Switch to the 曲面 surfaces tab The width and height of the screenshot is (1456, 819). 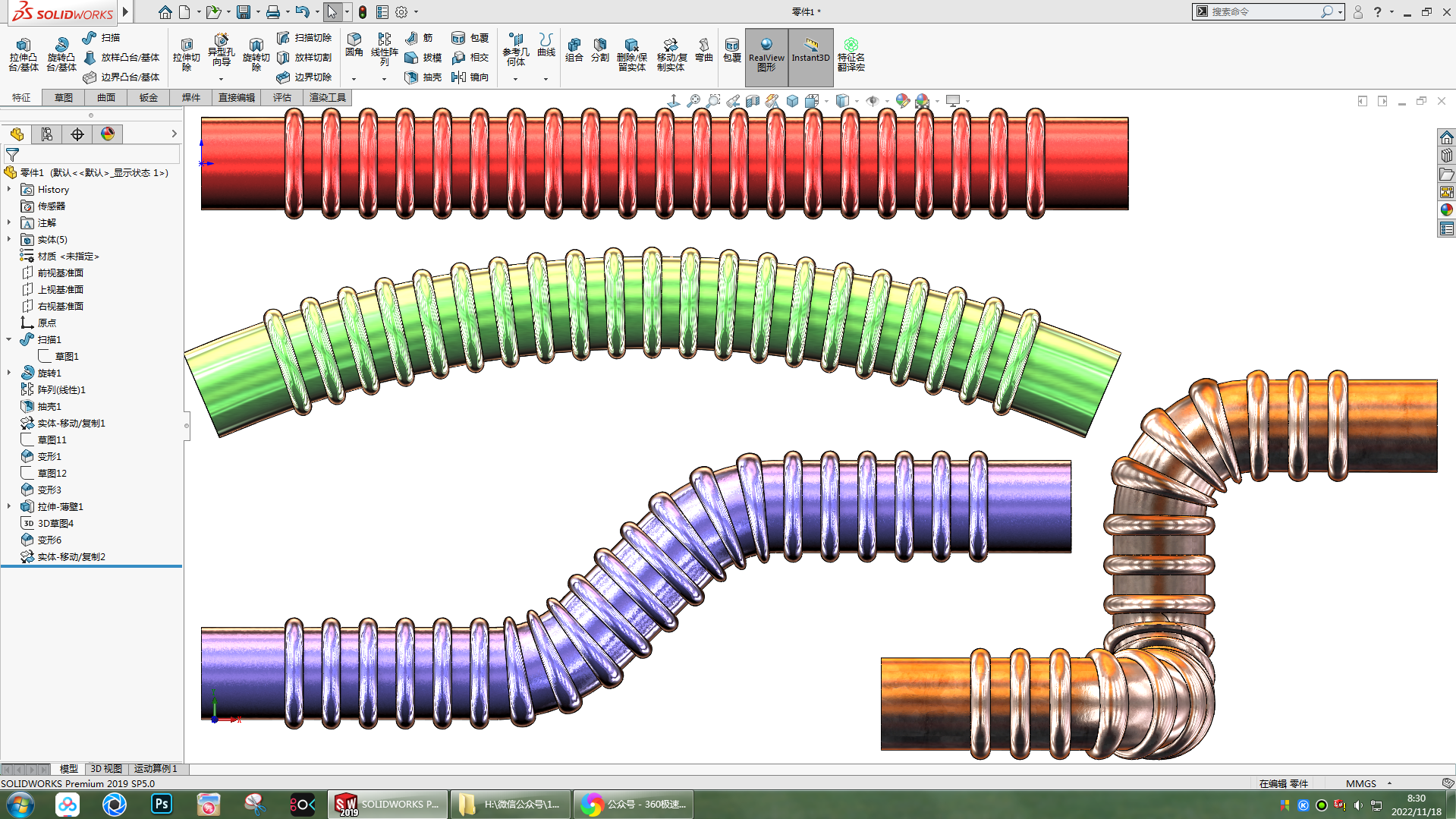tap(106, 97)
